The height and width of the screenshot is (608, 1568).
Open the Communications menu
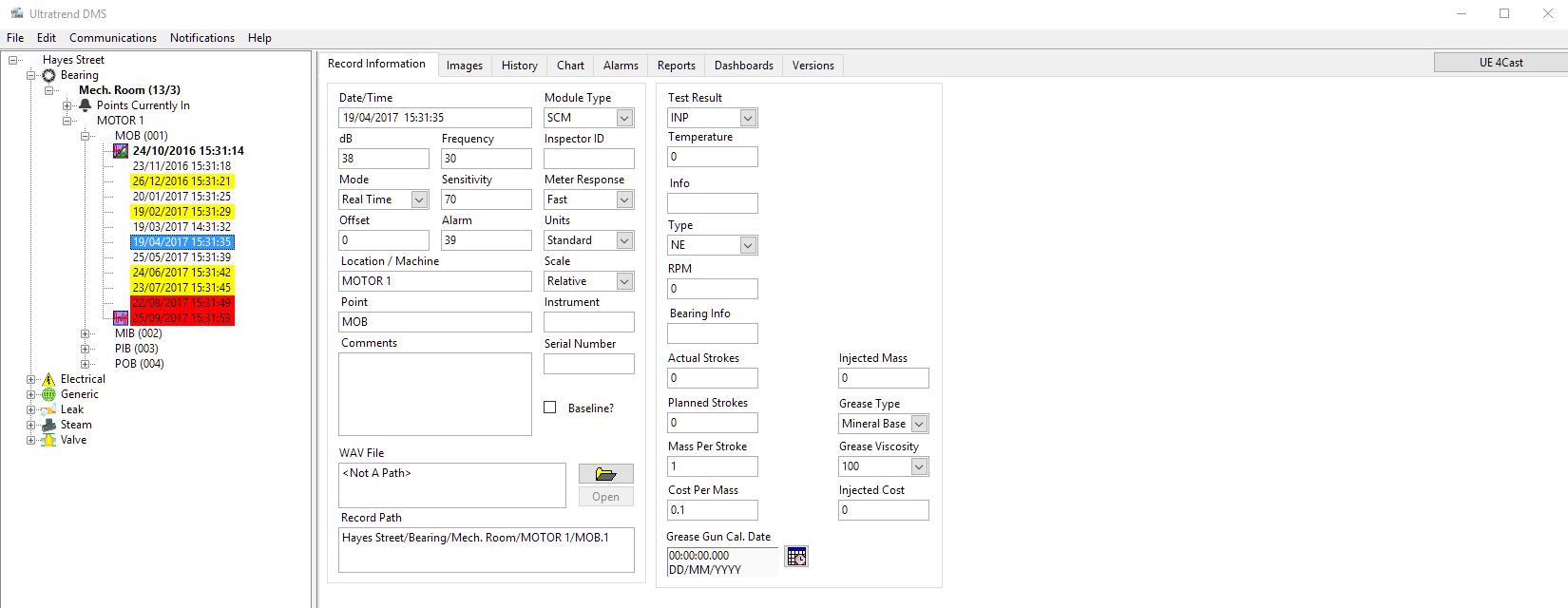112,38
